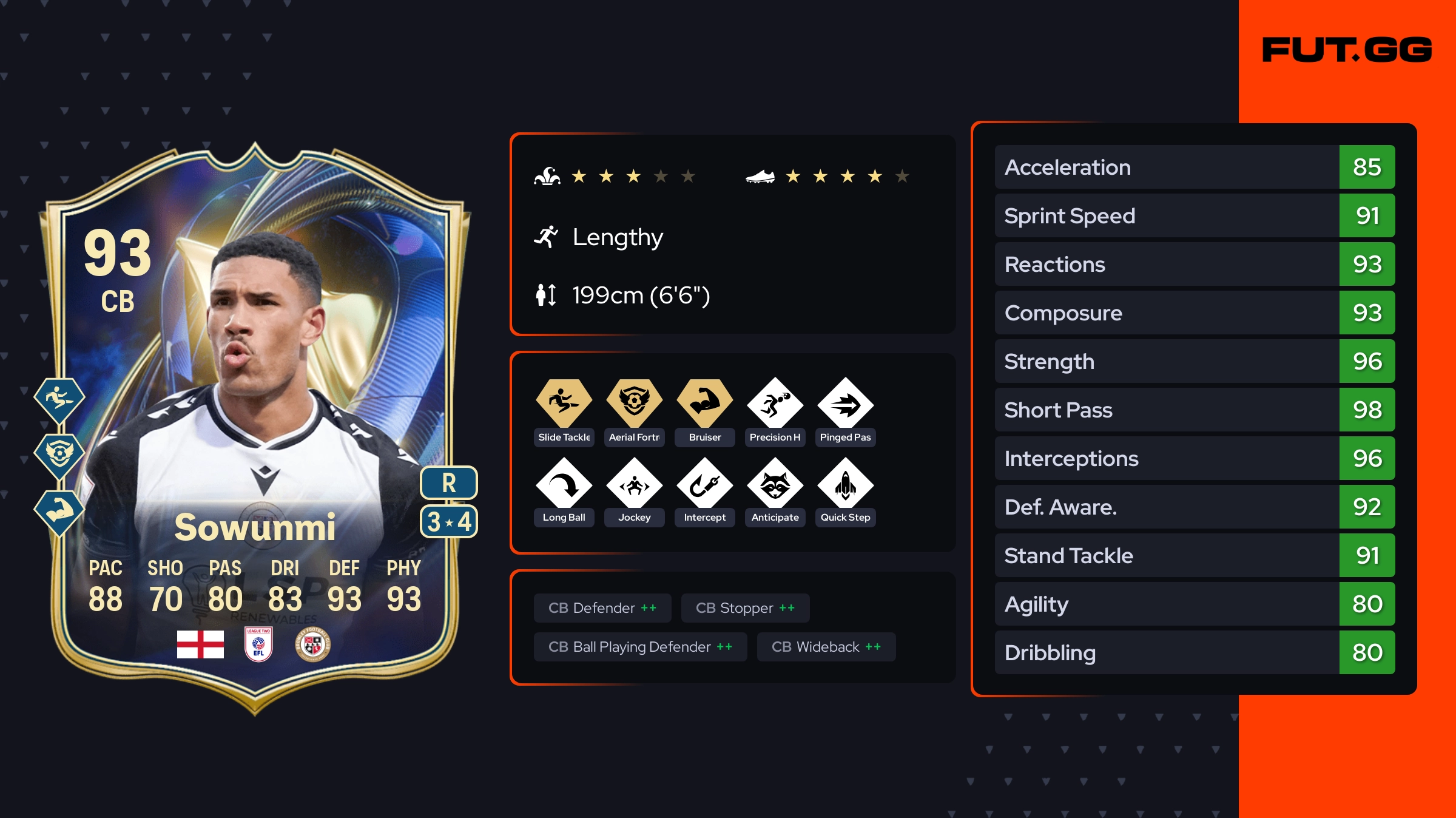This screenshot has width=1456, height=818.
Task: Click the Strength stat row
Action: click(x=1195, y=361)
